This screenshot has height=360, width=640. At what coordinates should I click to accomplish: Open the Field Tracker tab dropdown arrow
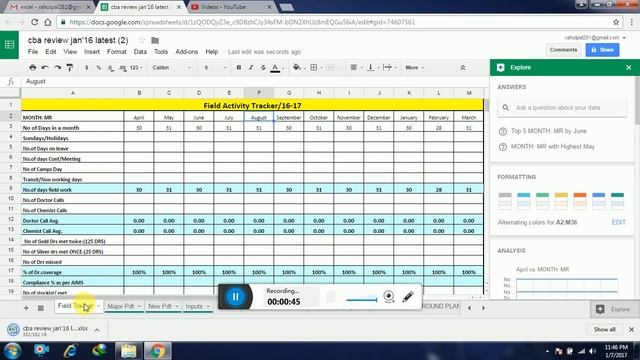(99, 306)
